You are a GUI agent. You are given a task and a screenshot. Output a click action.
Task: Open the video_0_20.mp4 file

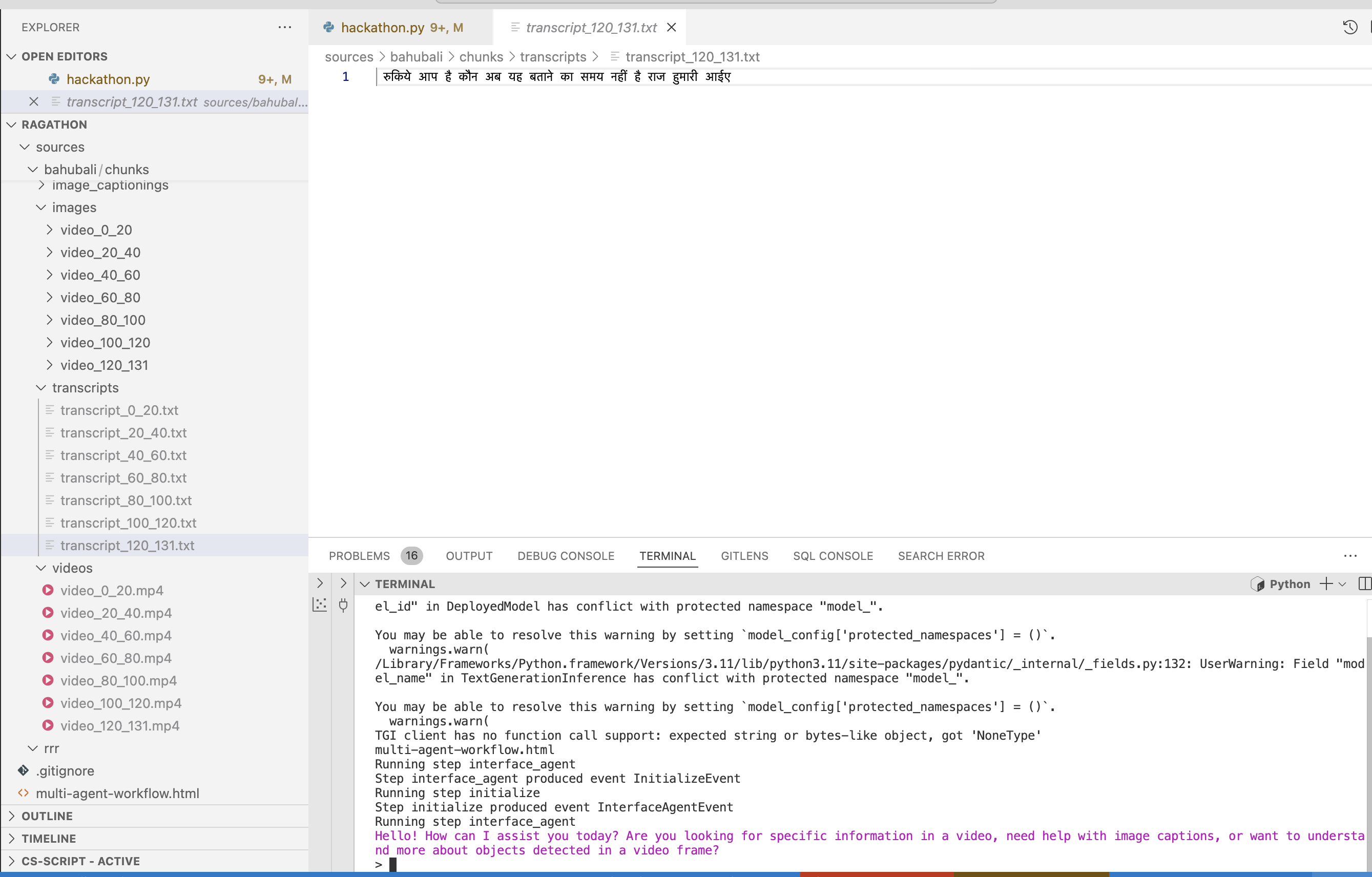click(112, 591)
